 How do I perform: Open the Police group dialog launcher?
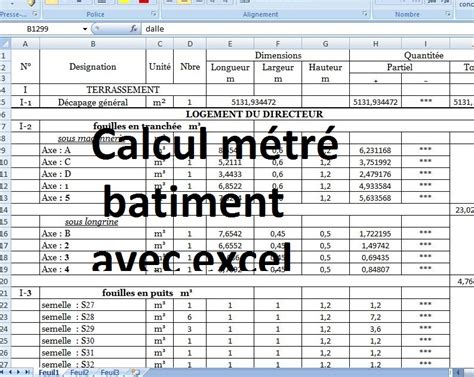tap(154, 14)
